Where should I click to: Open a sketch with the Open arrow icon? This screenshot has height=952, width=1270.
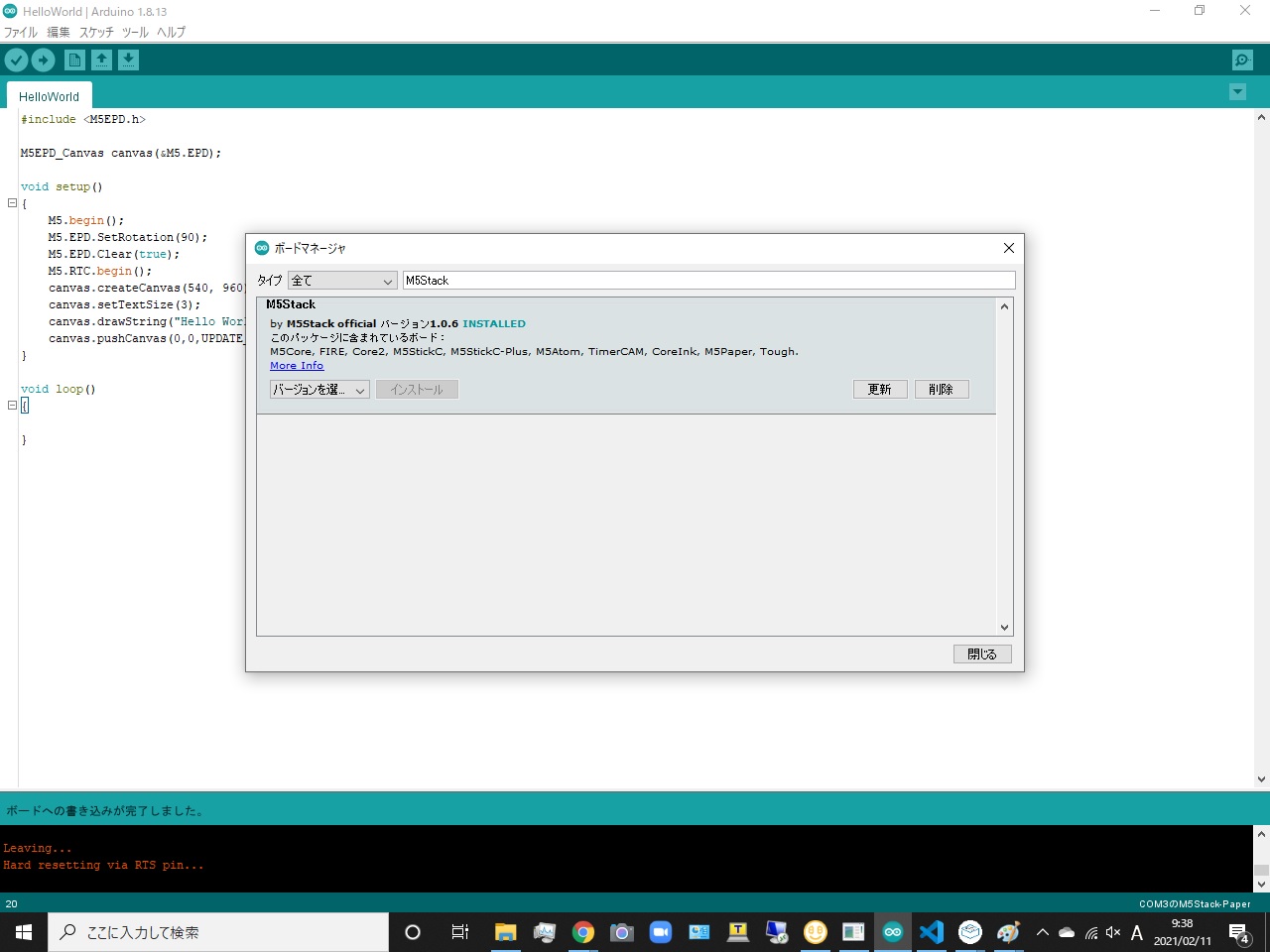[101, 60]
